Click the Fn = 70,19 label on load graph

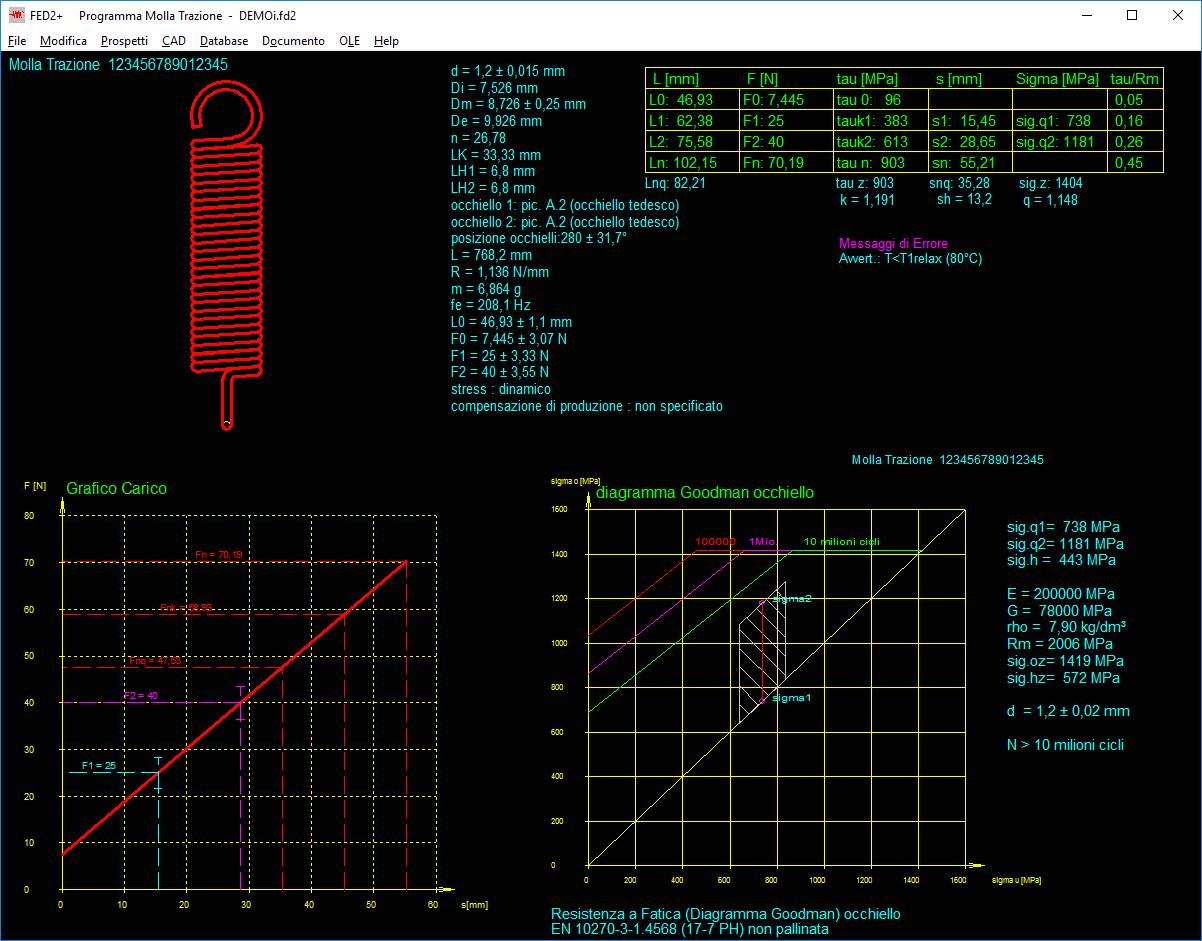[217, 554]
